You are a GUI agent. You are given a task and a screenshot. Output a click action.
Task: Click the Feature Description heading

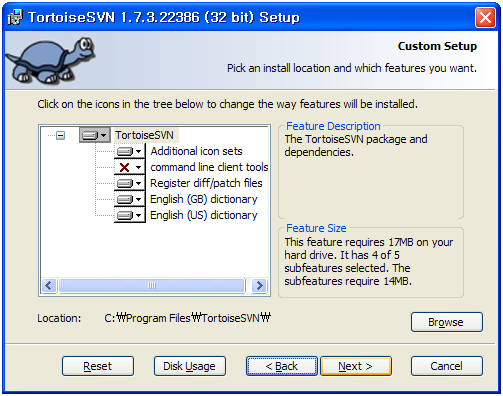click(333, 126)
